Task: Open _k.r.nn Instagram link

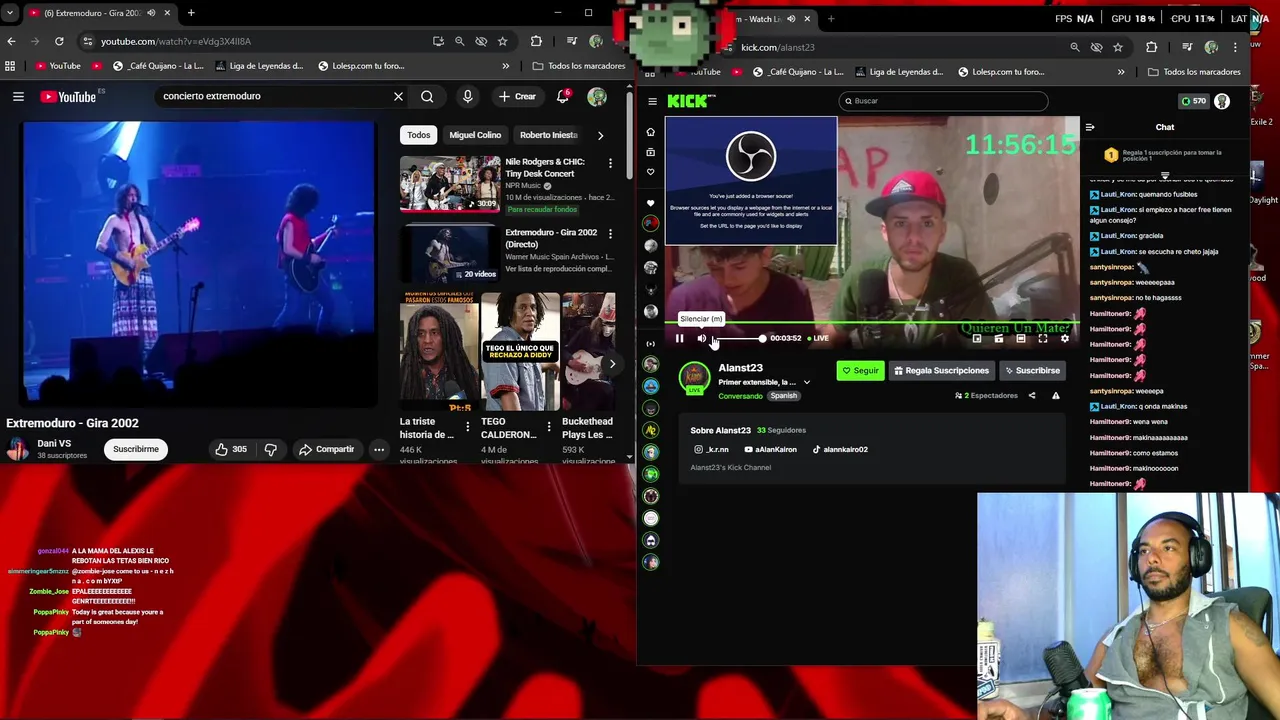Action: pos(711,450)
